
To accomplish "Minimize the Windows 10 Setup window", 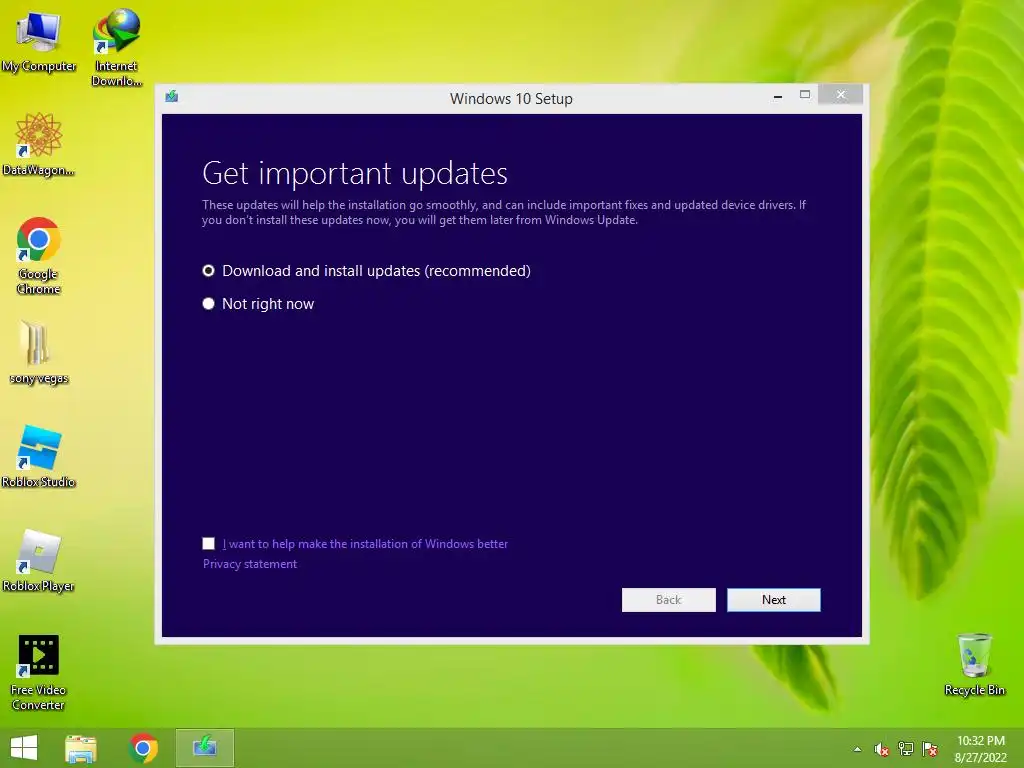I will (x=778, y=95).
